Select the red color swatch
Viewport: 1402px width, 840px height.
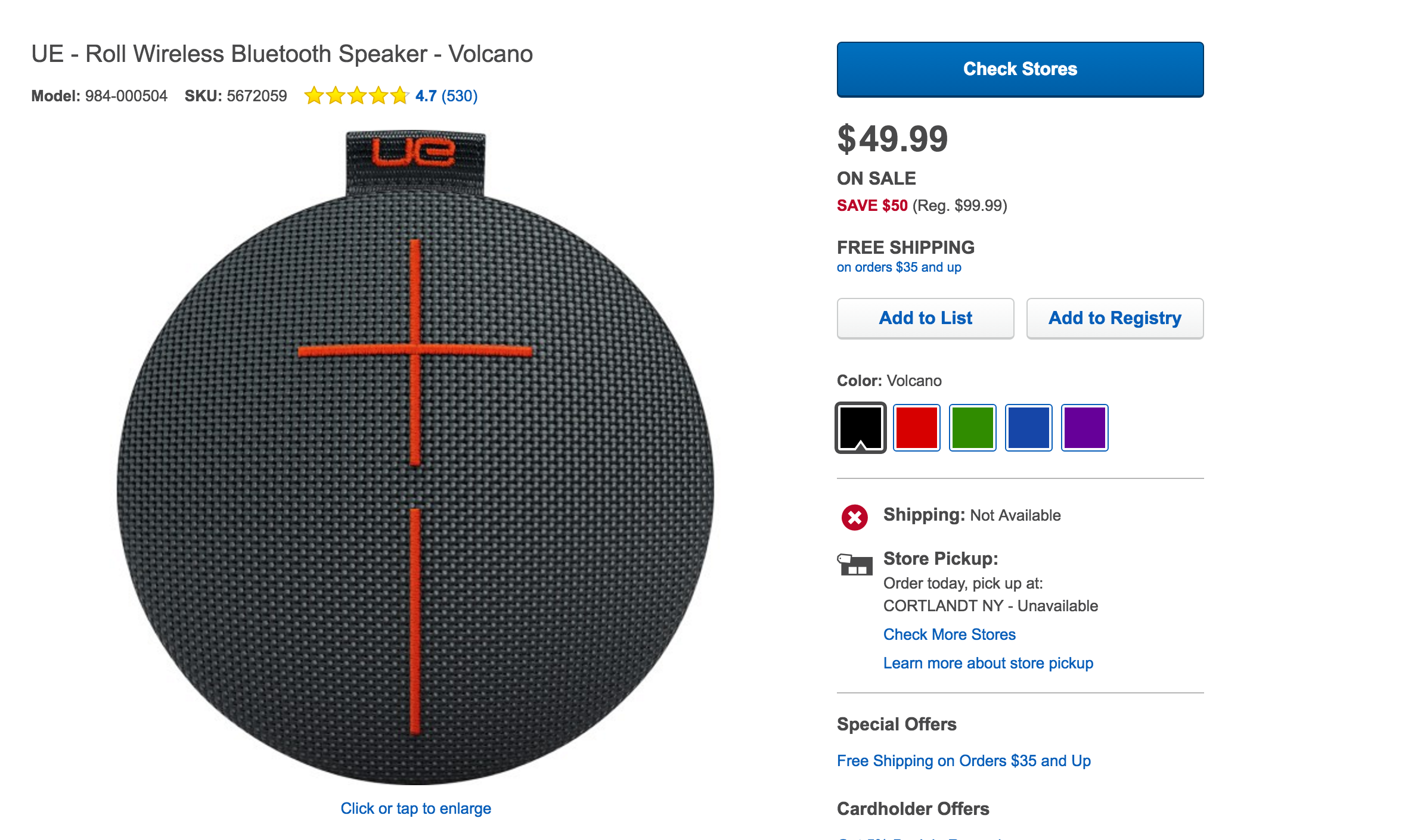(x=916, y=427)
